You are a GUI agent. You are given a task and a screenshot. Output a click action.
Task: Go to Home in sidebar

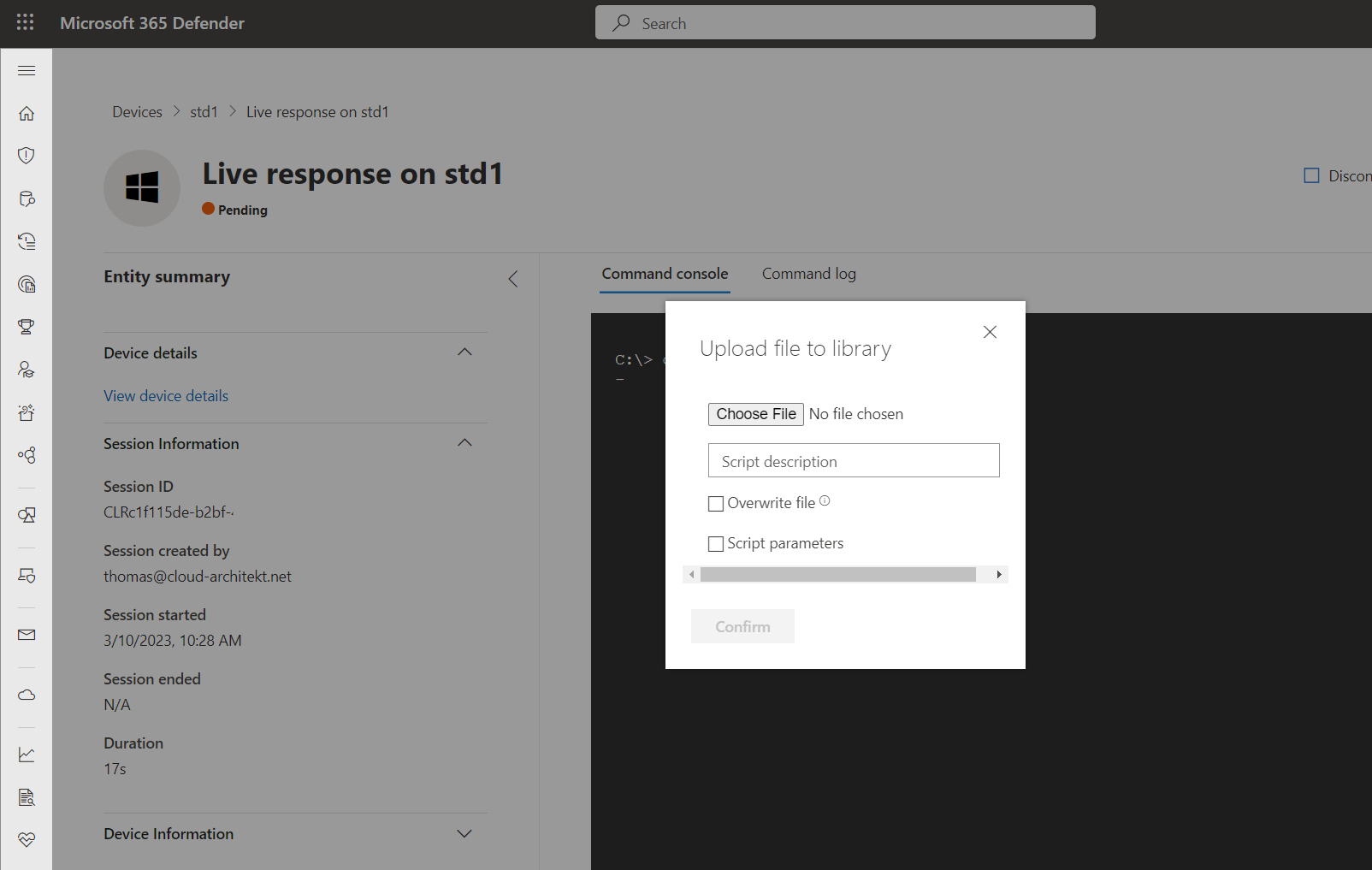point(27,113)
